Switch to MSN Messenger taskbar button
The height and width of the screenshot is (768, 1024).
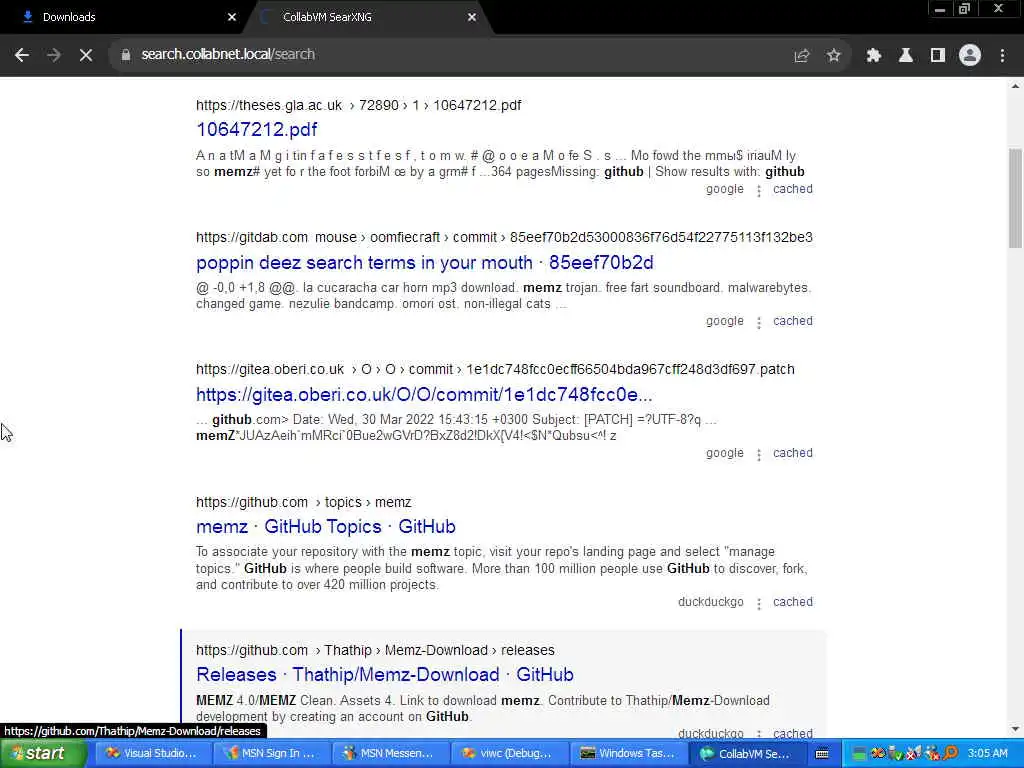point(391,754)
